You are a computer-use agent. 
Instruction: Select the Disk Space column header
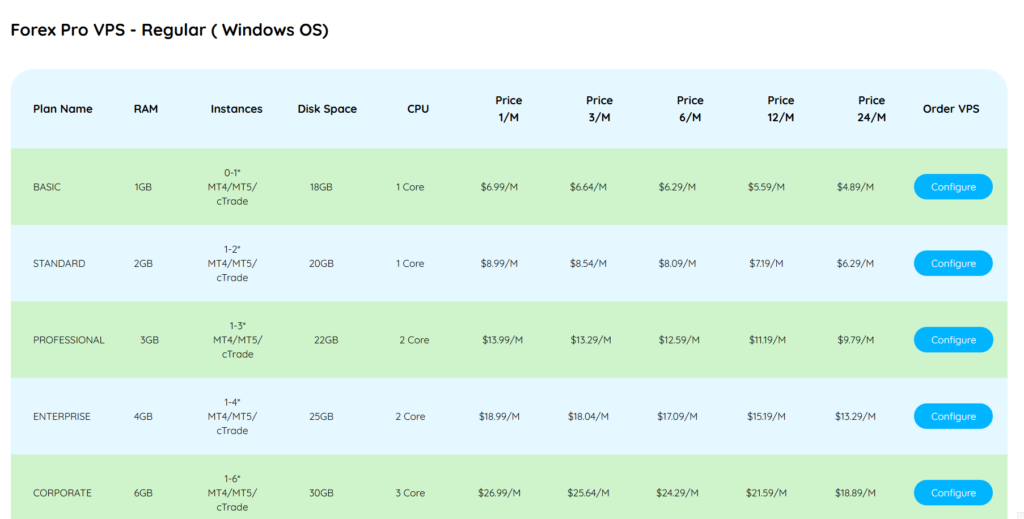coord(327,109)
